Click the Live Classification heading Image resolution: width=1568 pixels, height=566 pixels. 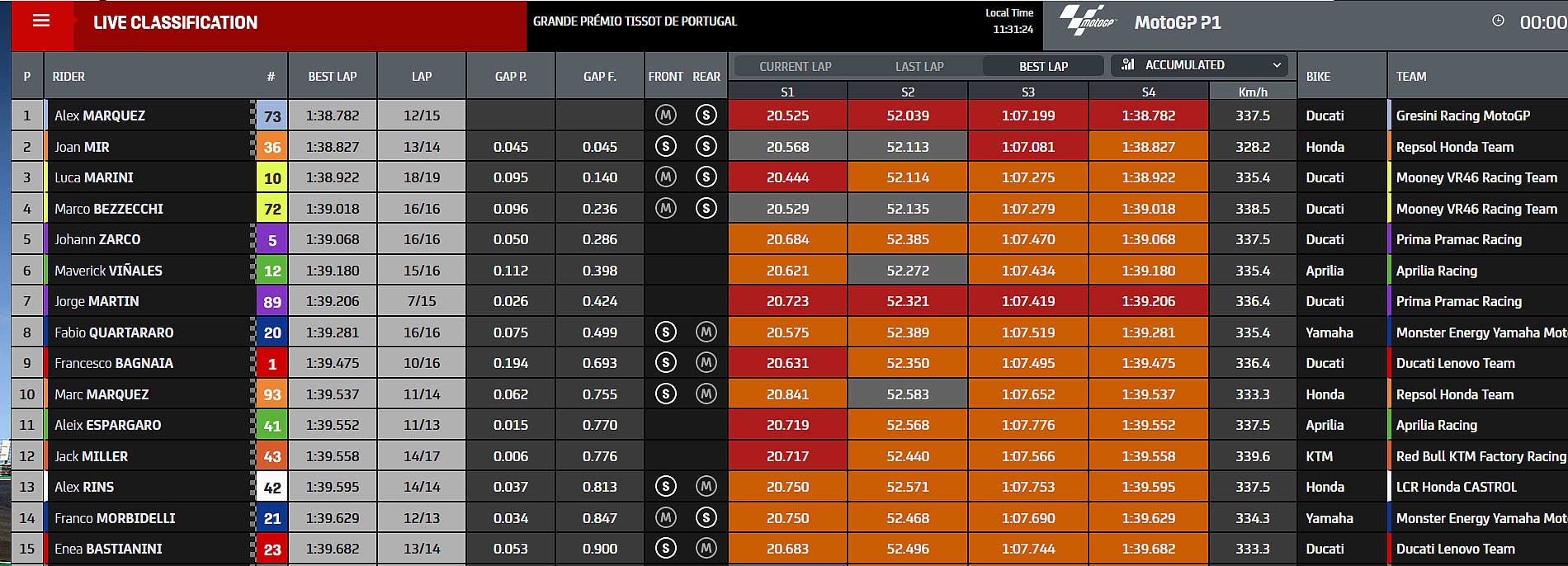(175, 22)
